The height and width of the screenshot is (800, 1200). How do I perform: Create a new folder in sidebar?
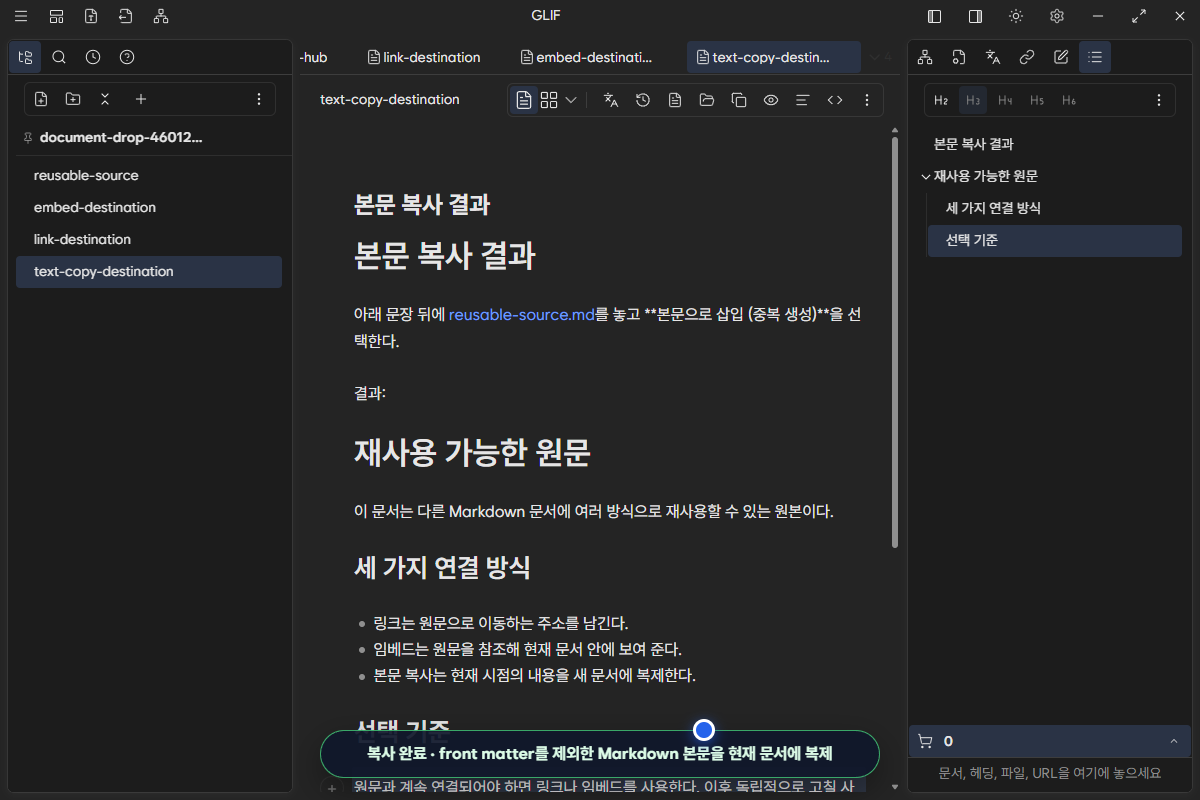[73, 99]
